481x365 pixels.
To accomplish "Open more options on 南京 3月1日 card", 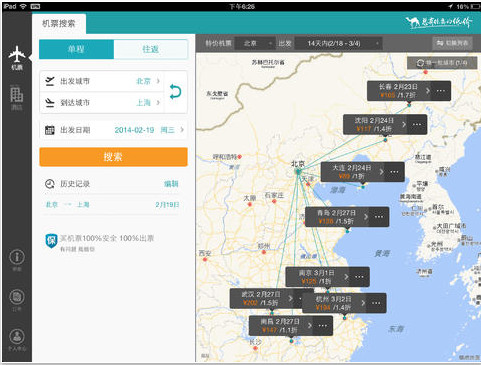I will coord(359,277).
